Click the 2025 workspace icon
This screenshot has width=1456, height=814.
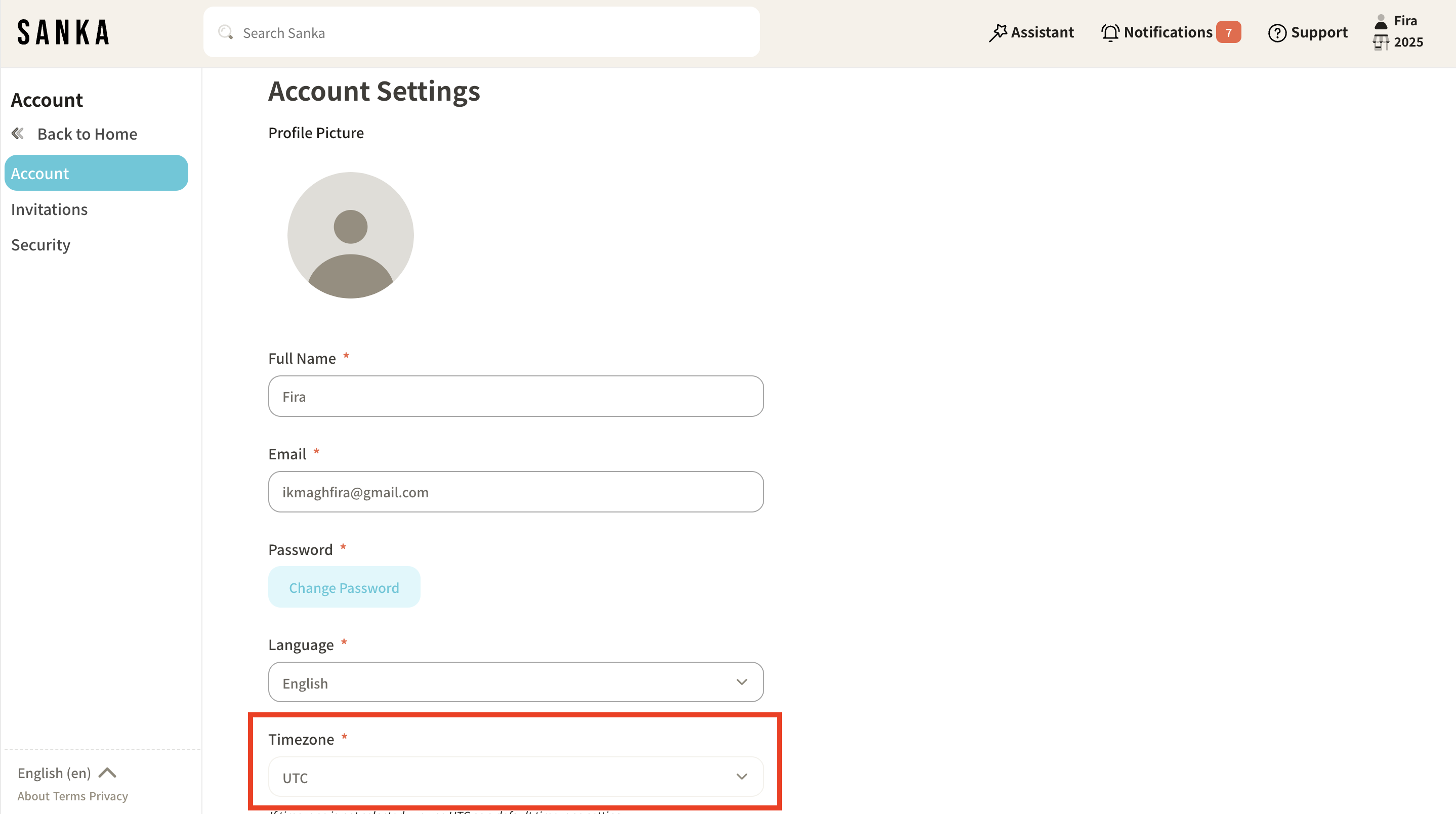pyautogui.click(x=1381, y=42)
